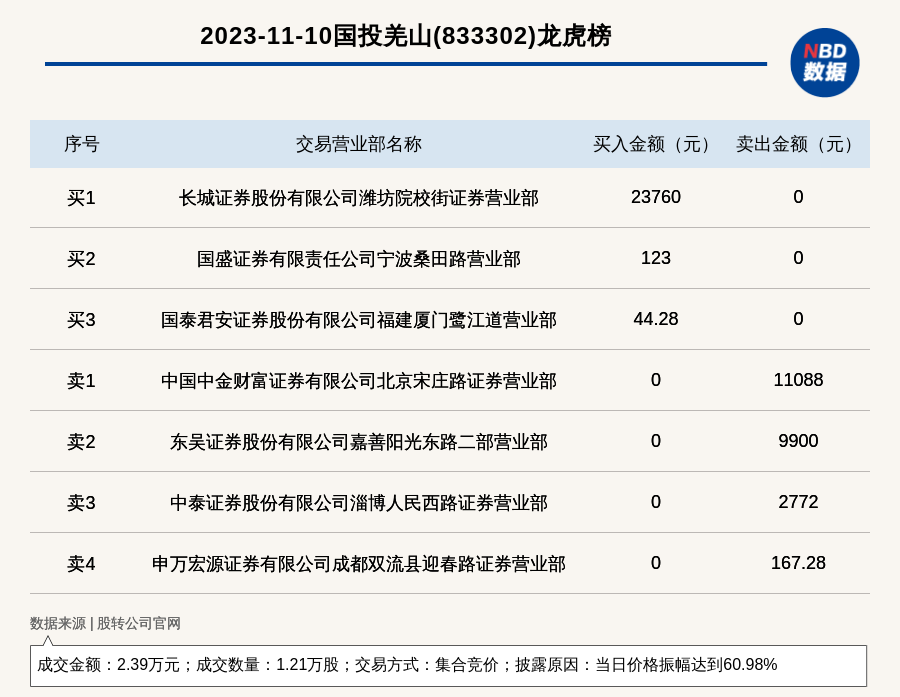Click the NBD 数据 logo badge
This screenshot has width=900, height=697.
(x=824, y=63)
